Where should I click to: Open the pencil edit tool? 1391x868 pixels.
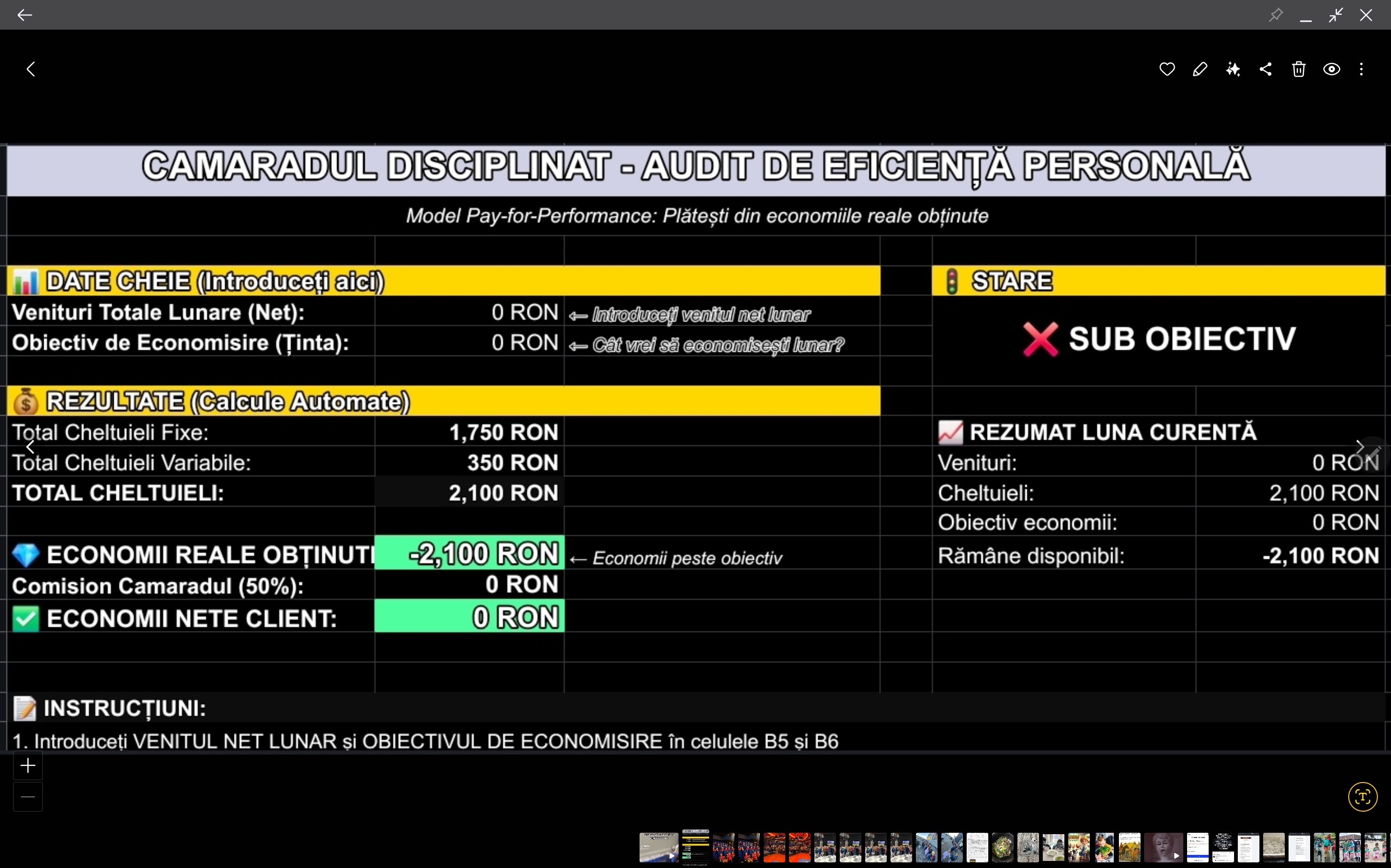pos(1200,70)
